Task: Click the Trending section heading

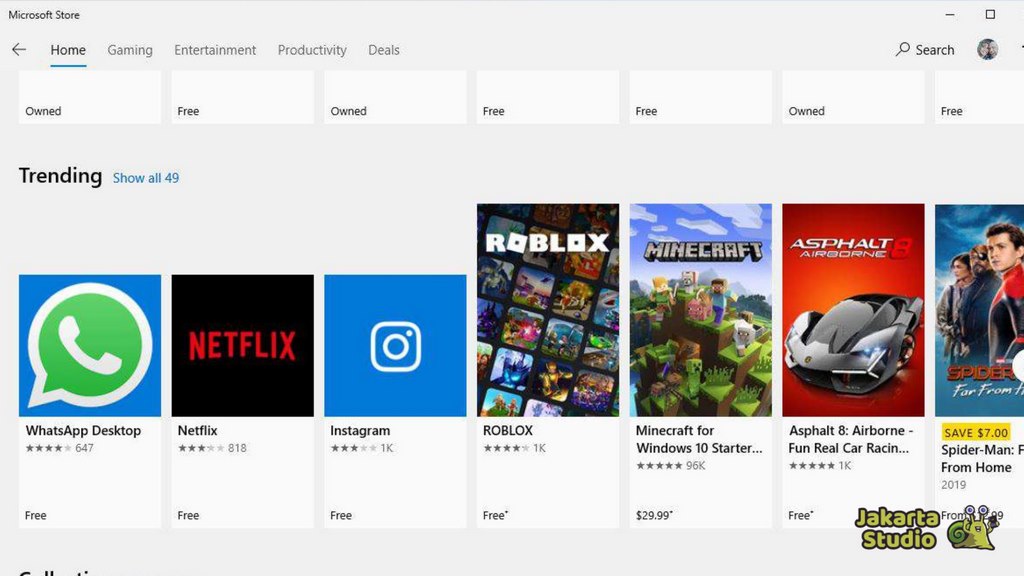Action: point(60,176)
